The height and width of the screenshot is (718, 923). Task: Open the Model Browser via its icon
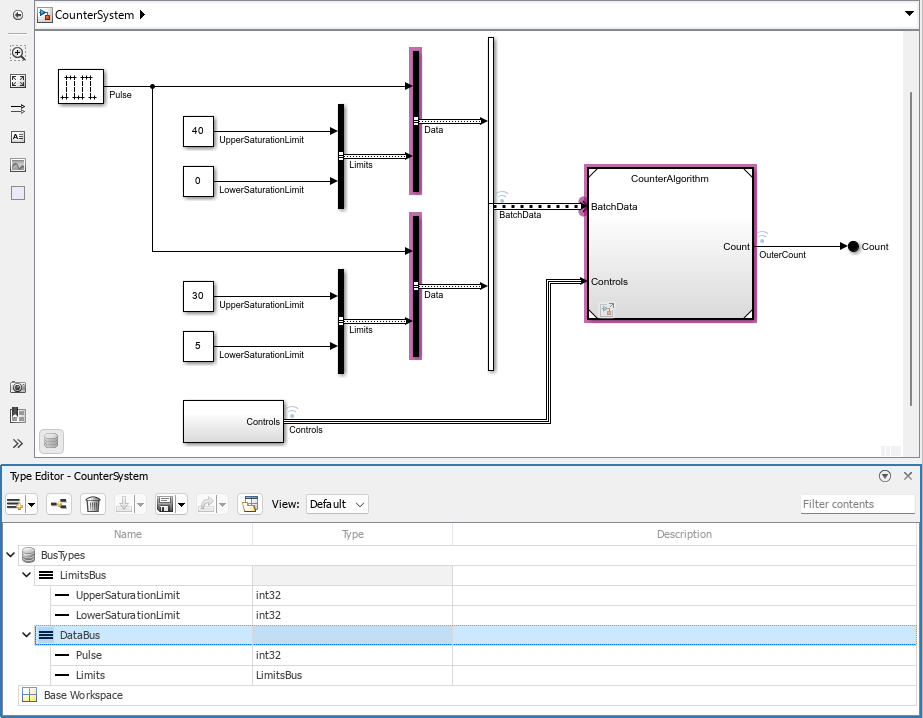pos(16,415)
